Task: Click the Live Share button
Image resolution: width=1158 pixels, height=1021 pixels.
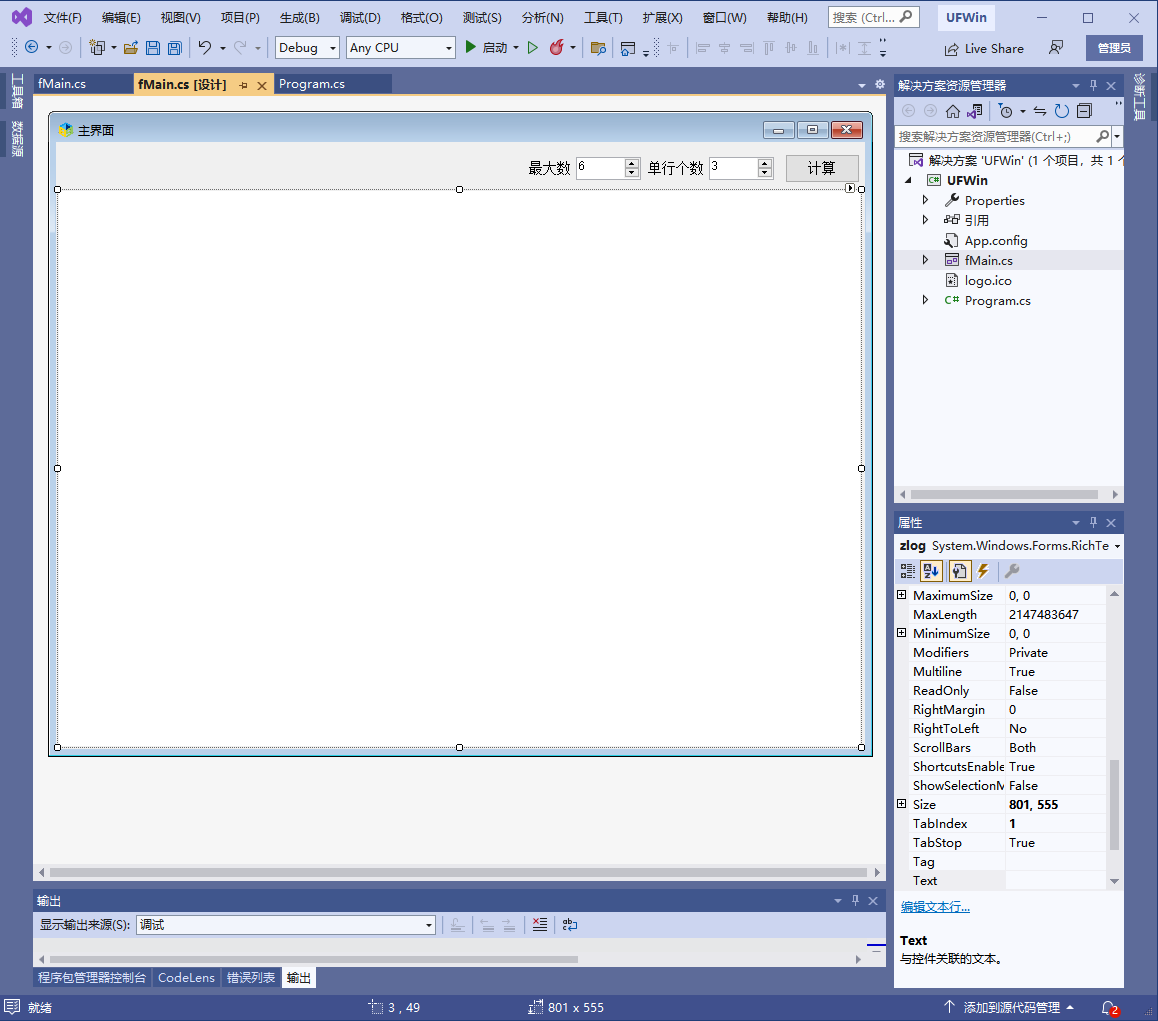Action: (984, 49)
